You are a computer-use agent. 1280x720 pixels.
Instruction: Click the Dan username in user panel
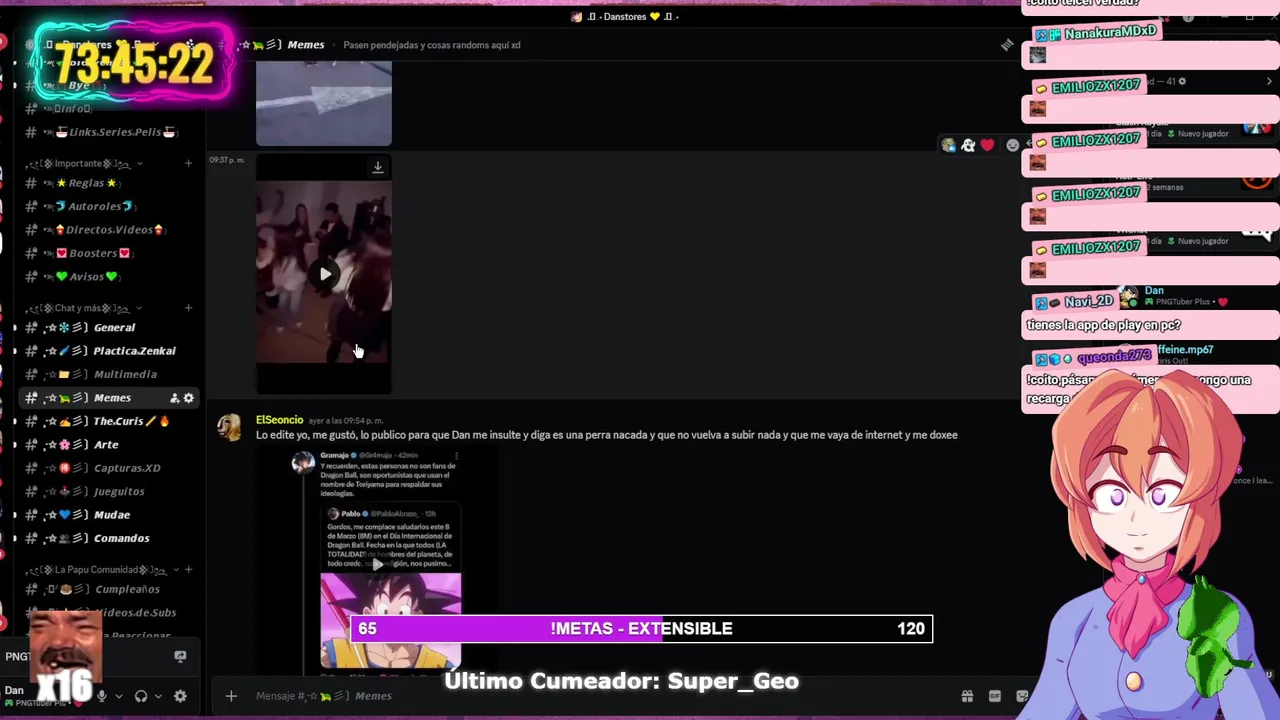(14, 690)
